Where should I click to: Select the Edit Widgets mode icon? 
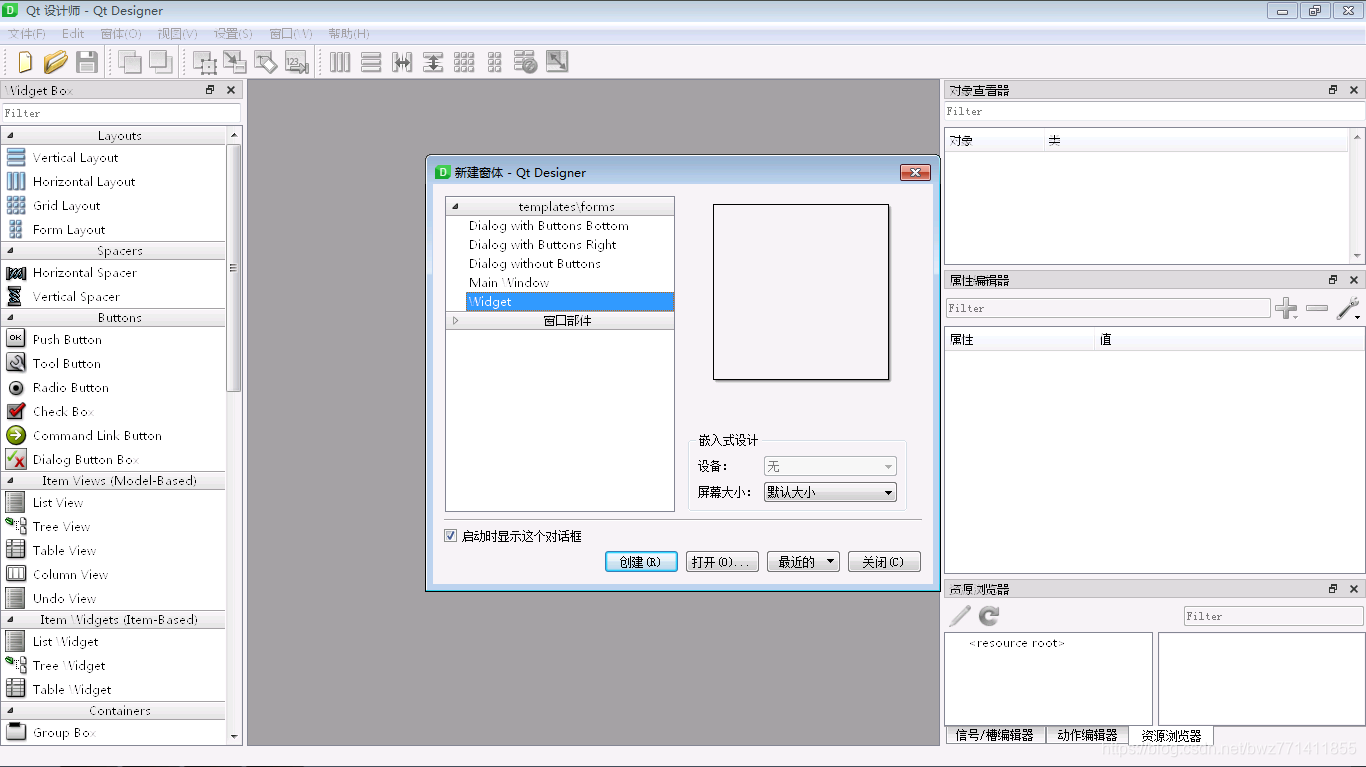205,62
